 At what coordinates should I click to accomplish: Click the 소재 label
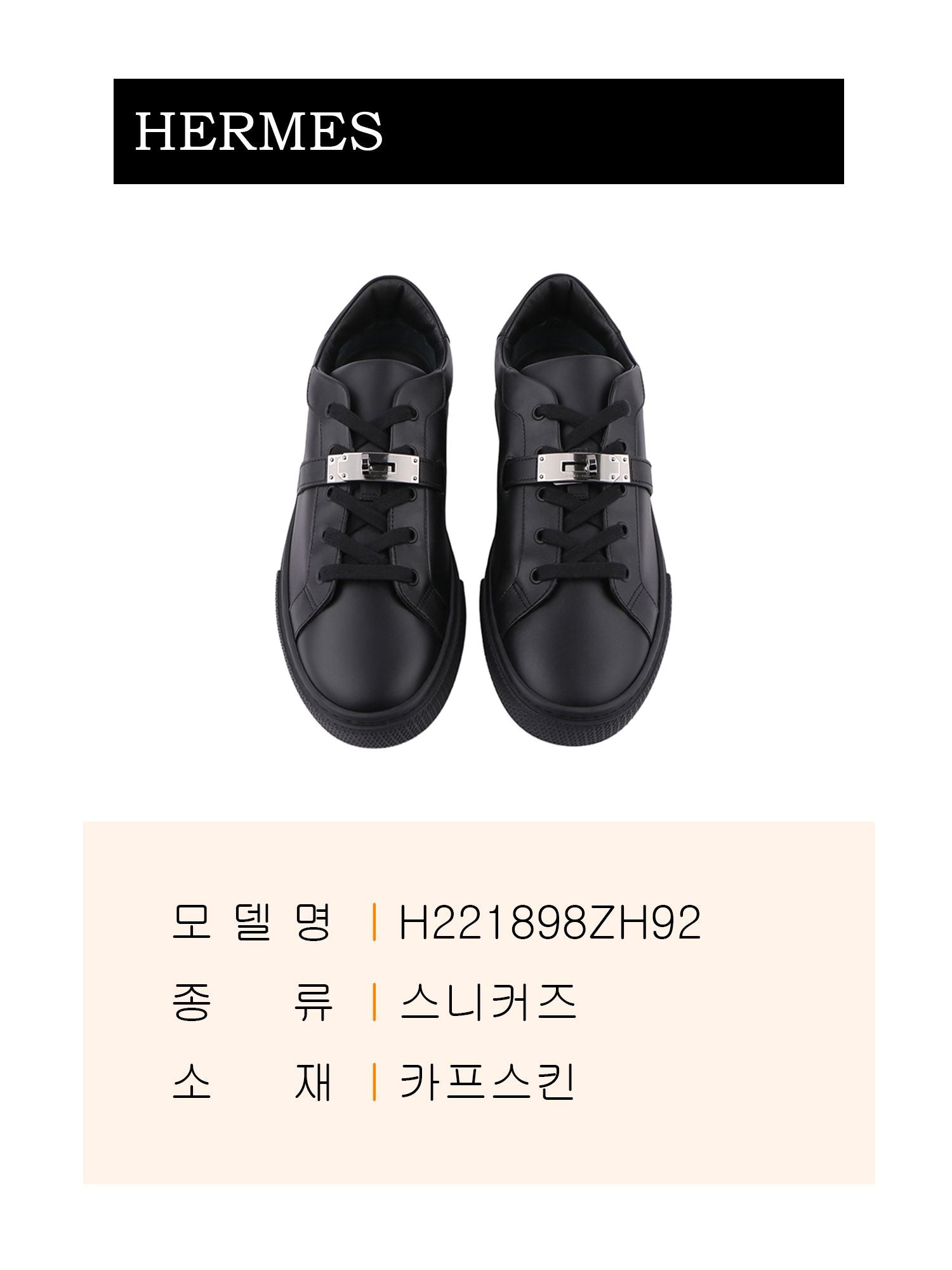[252, 1081]
